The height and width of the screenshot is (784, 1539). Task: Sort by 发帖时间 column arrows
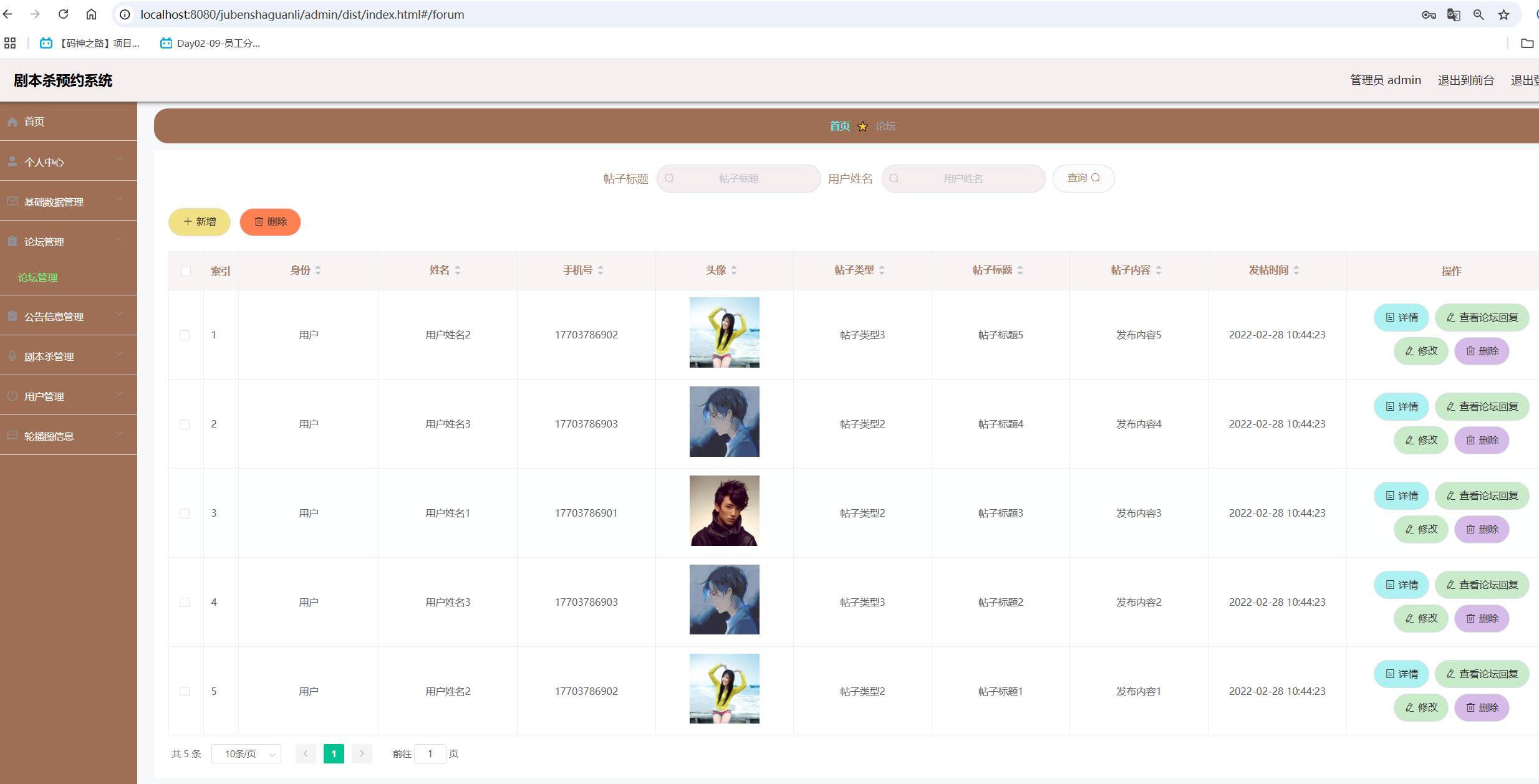coord(1296,270)
